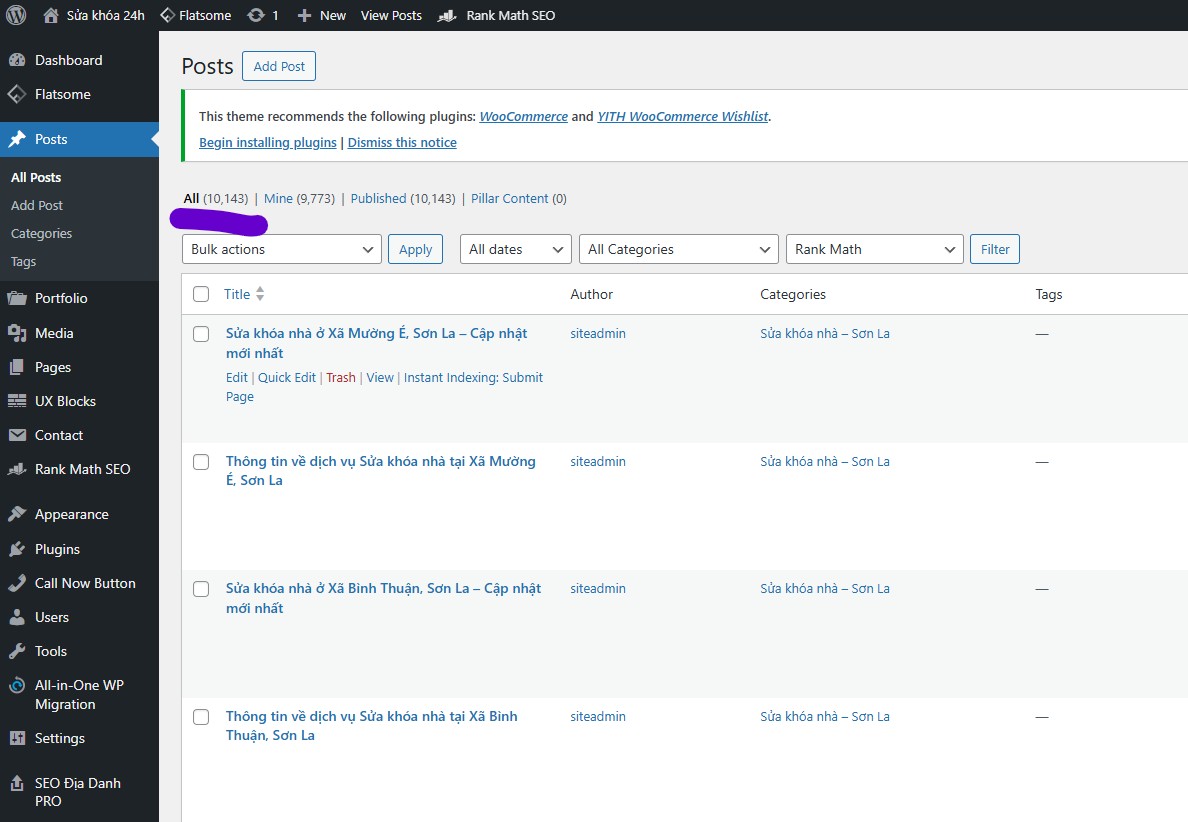Viewport: 1188px width, 822px height.
Task: Switch to the Published posts view
Action: (x=378, y=198)
